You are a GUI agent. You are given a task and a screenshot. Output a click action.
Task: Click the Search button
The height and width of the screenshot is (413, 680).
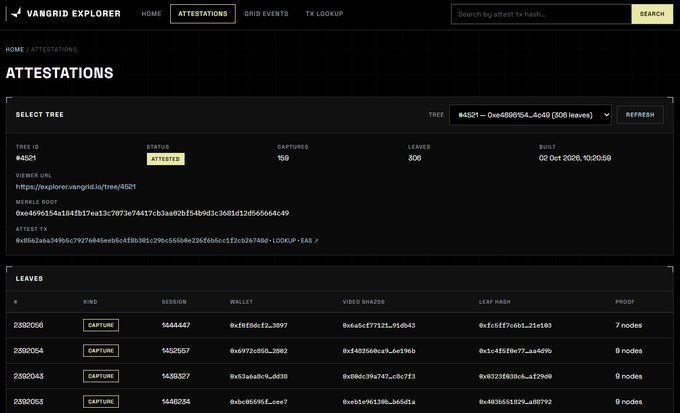pos(652,14)
